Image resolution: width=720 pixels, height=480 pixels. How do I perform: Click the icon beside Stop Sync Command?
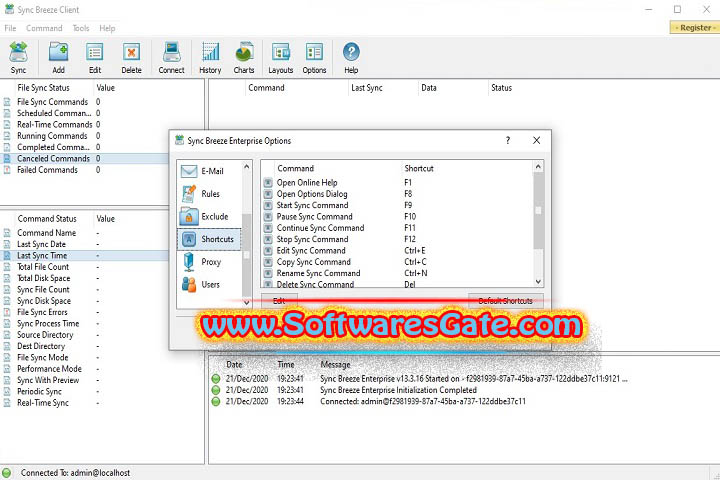pyautogui.click(x=268, y=239)
